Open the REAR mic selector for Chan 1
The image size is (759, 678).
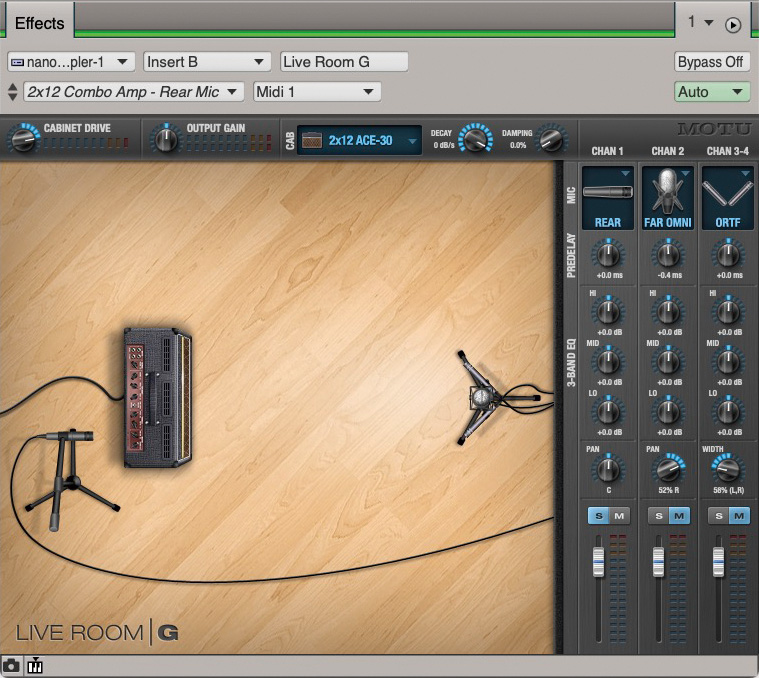(608, 197)
